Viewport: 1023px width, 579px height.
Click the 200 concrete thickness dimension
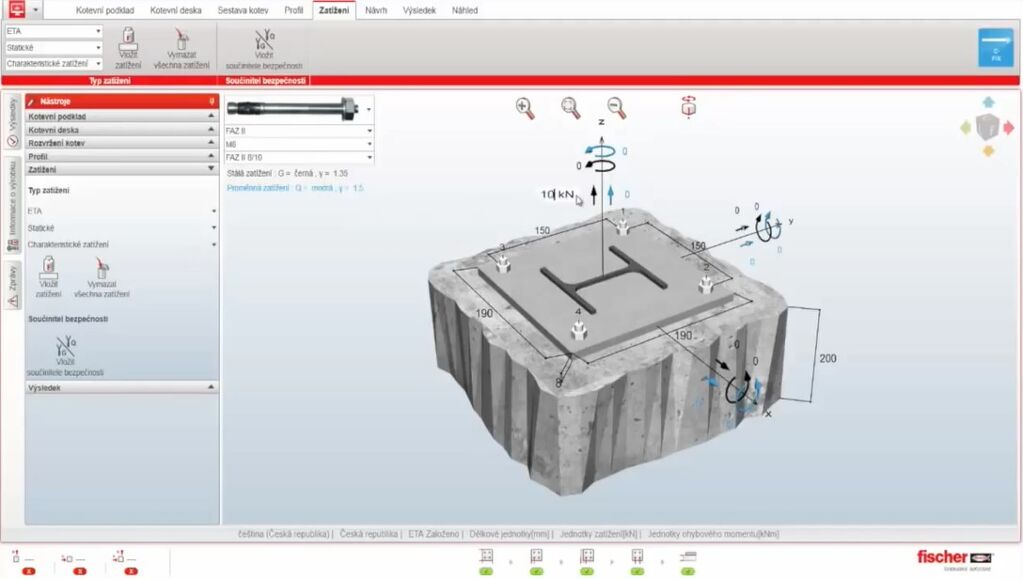(x=827, y=358)
